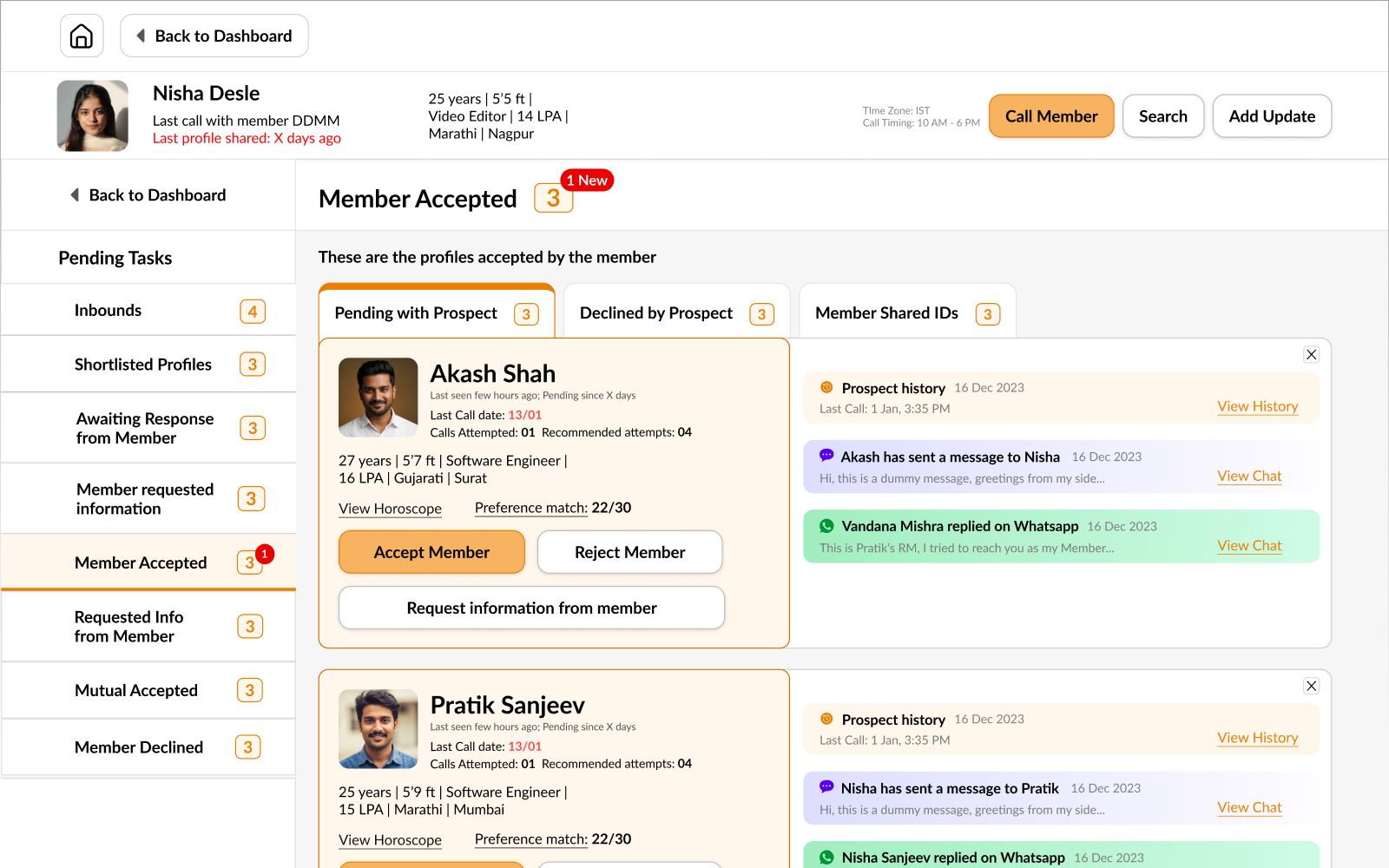This screenshot has width=1389, height=868.
Task: Open Shortlisted Profiles task list
Action: pos(148,365)
